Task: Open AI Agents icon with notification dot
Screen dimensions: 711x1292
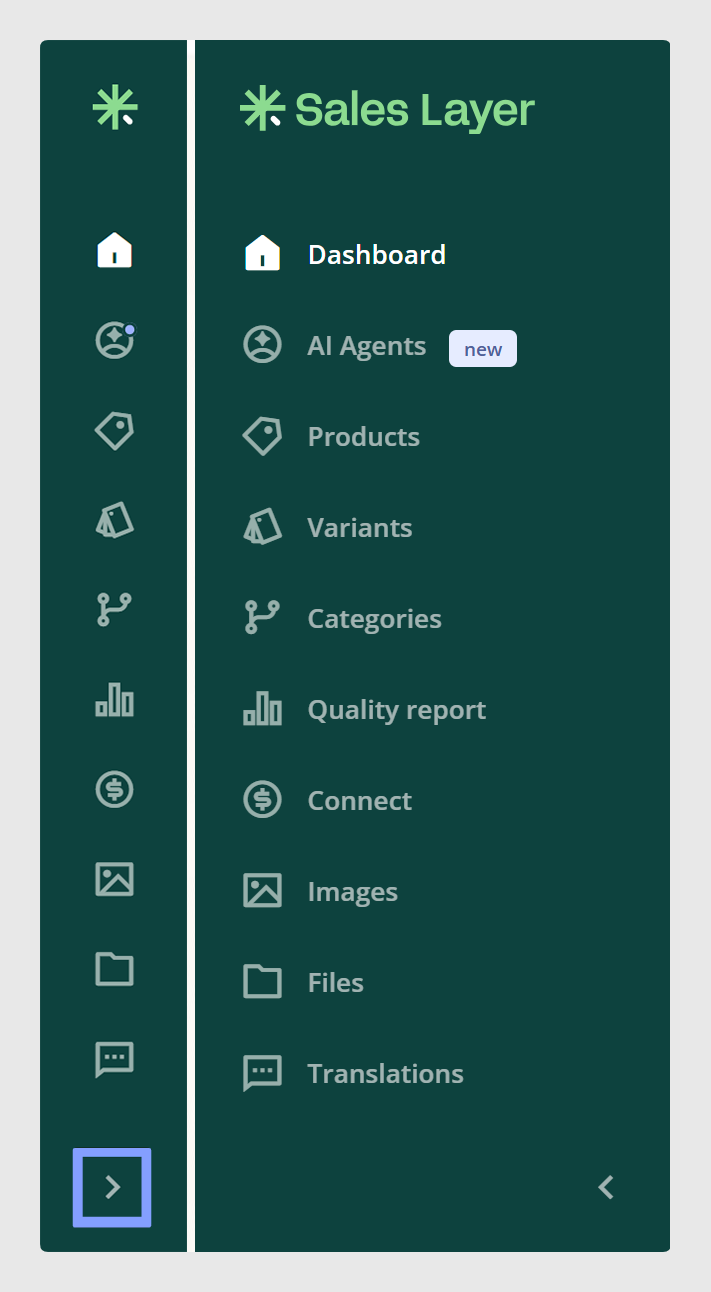Action: coord(114,340)
